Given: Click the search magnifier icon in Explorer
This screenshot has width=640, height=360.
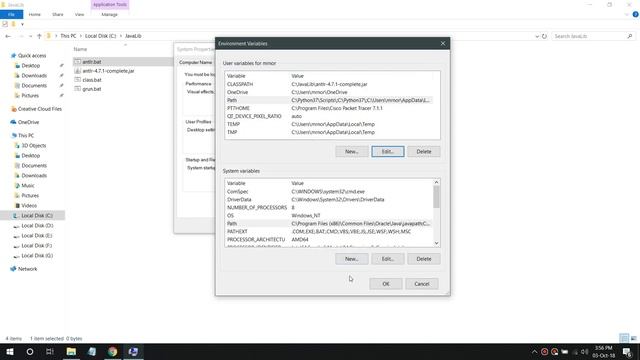Looking at the screenshot, I should click(x=630, y=36).
